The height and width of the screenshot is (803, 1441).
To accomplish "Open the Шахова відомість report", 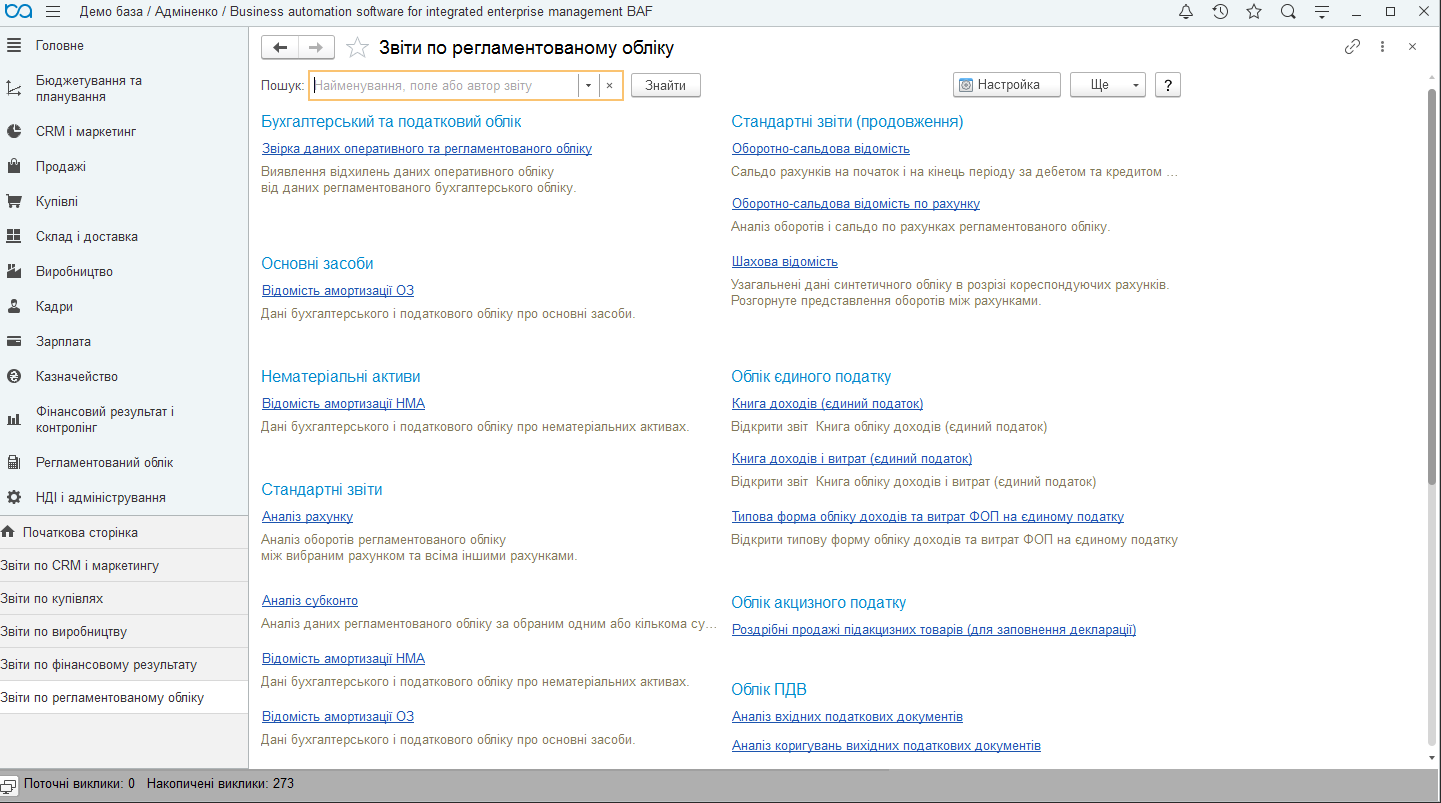I will click(x=785, y=261).
